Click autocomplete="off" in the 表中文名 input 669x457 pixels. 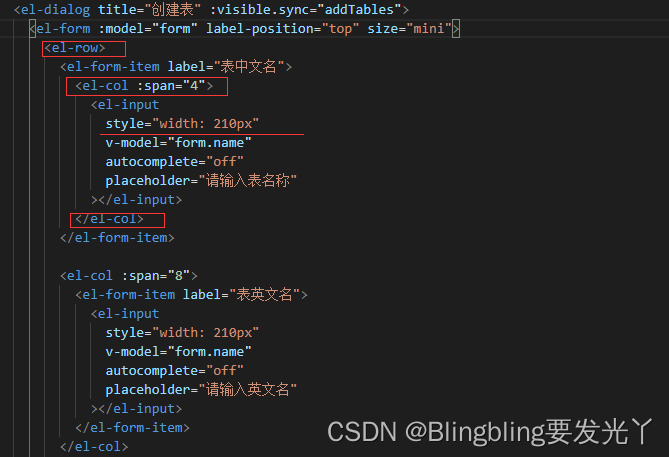pyautogui.click(x=175, y=162)
